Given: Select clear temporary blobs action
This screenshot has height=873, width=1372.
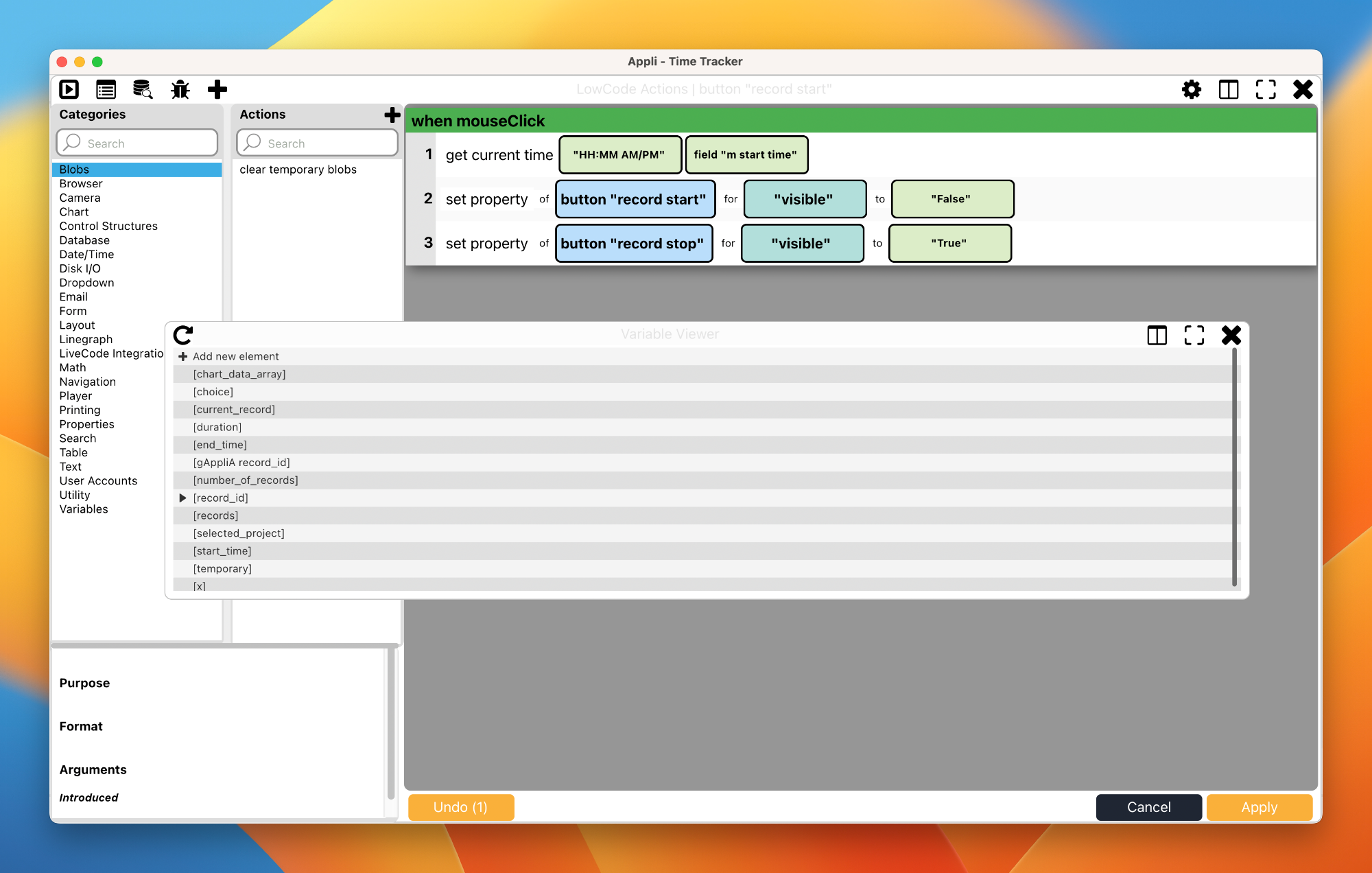Looking at the screenshot, I should click(x=298, y=168).
